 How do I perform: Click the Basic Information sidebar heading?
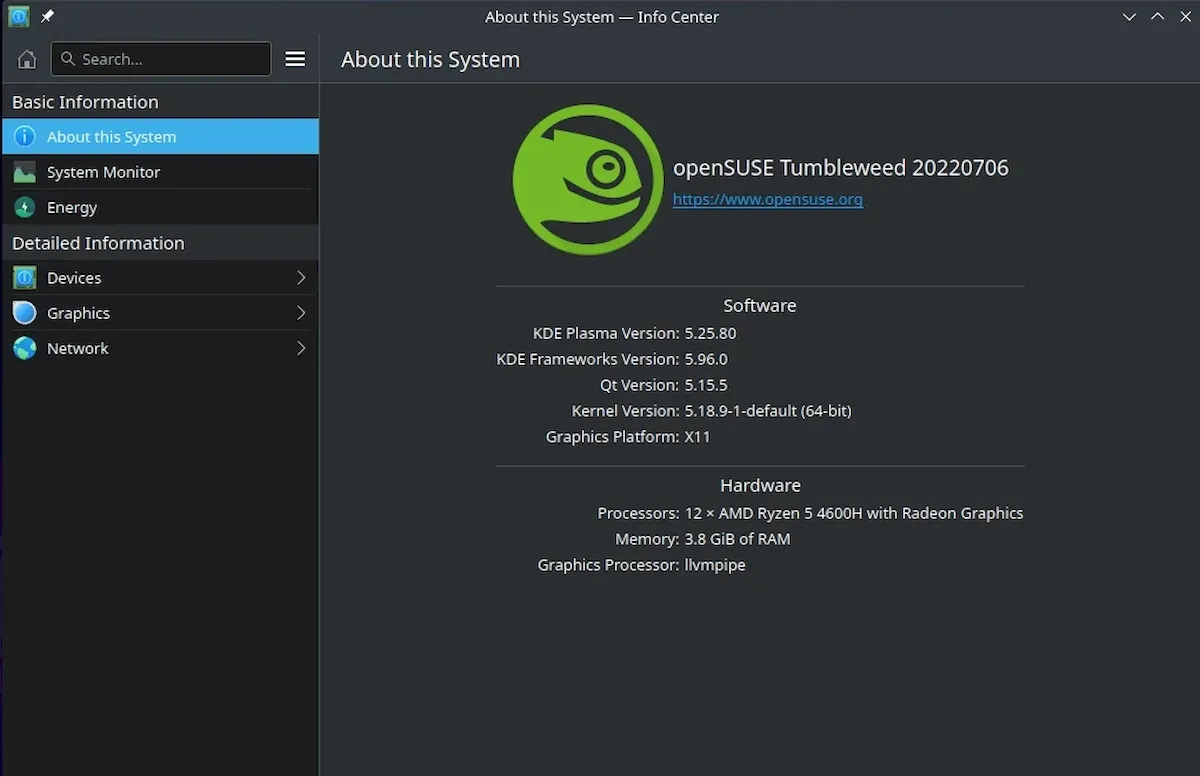85,102
